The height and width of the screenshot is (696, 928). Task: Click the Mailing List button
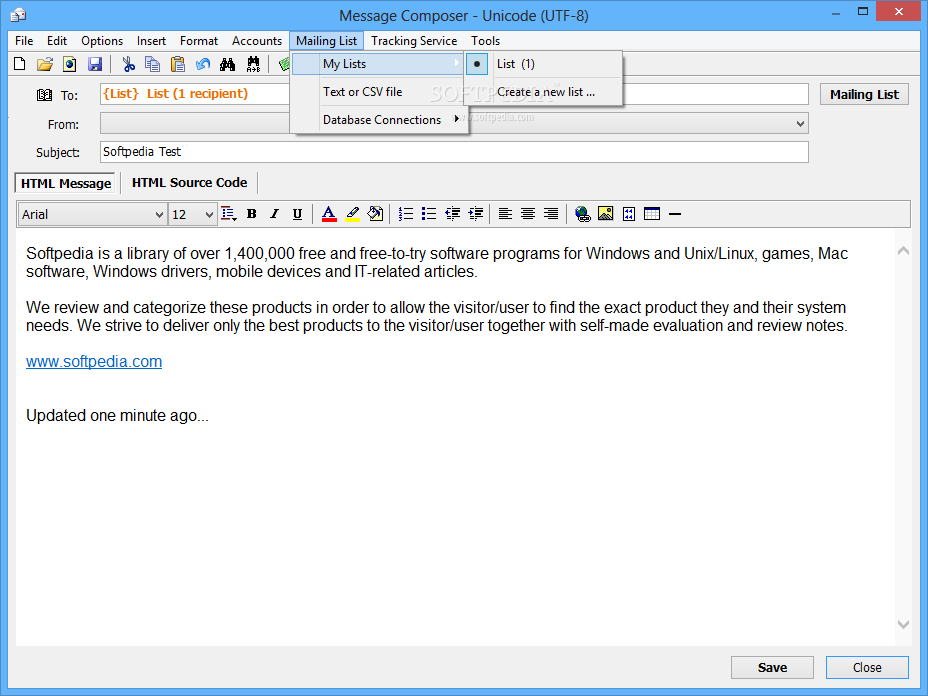pos(864,95)
